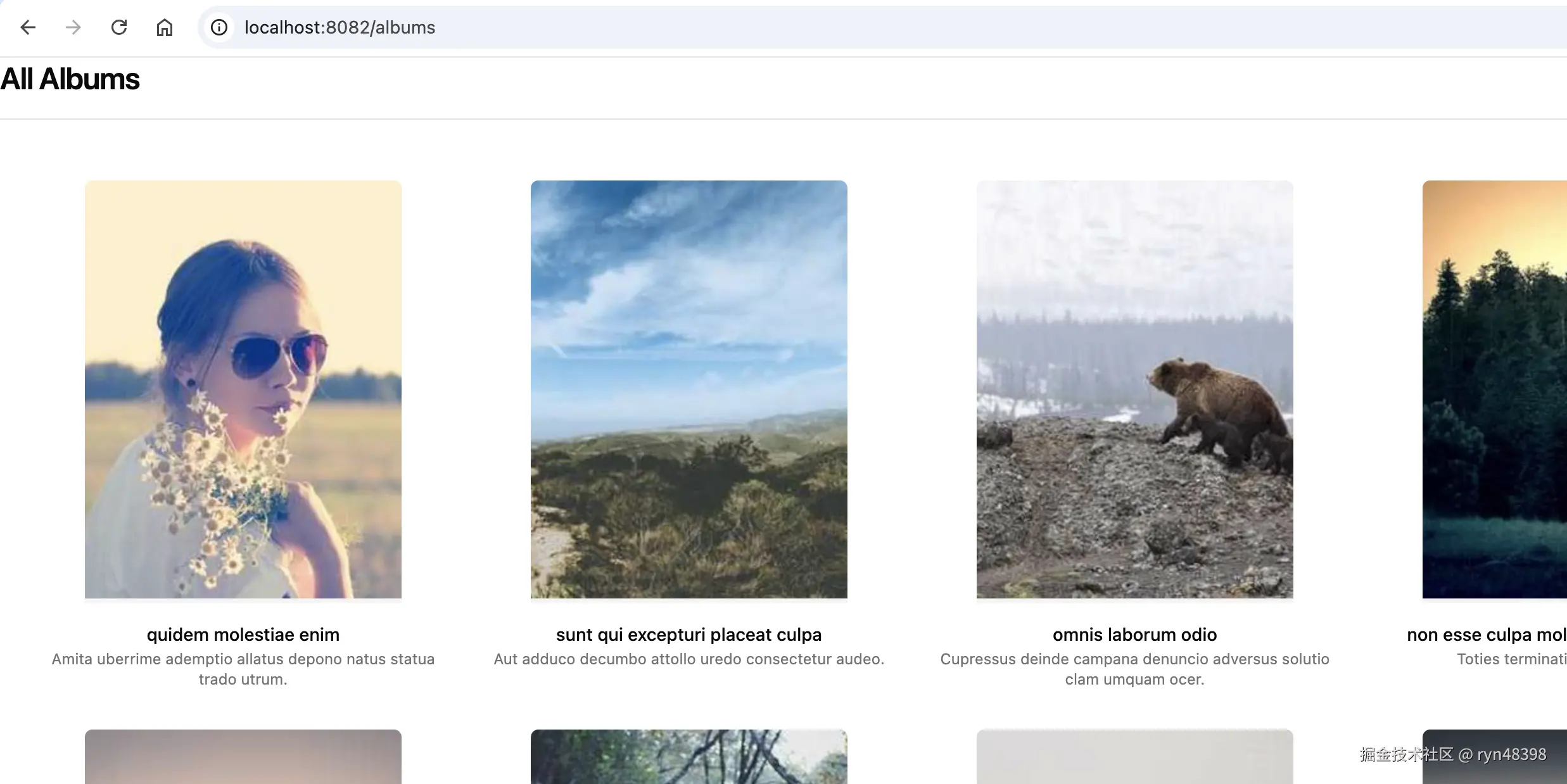Click the browser back navigation arrow

[28, 27]
